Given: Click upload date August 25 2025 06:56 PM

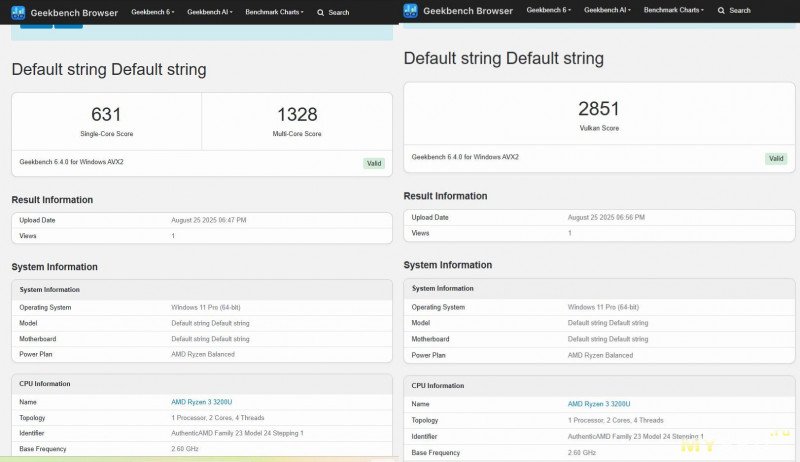Looking at the screenshot, I should tap(606, 218).
